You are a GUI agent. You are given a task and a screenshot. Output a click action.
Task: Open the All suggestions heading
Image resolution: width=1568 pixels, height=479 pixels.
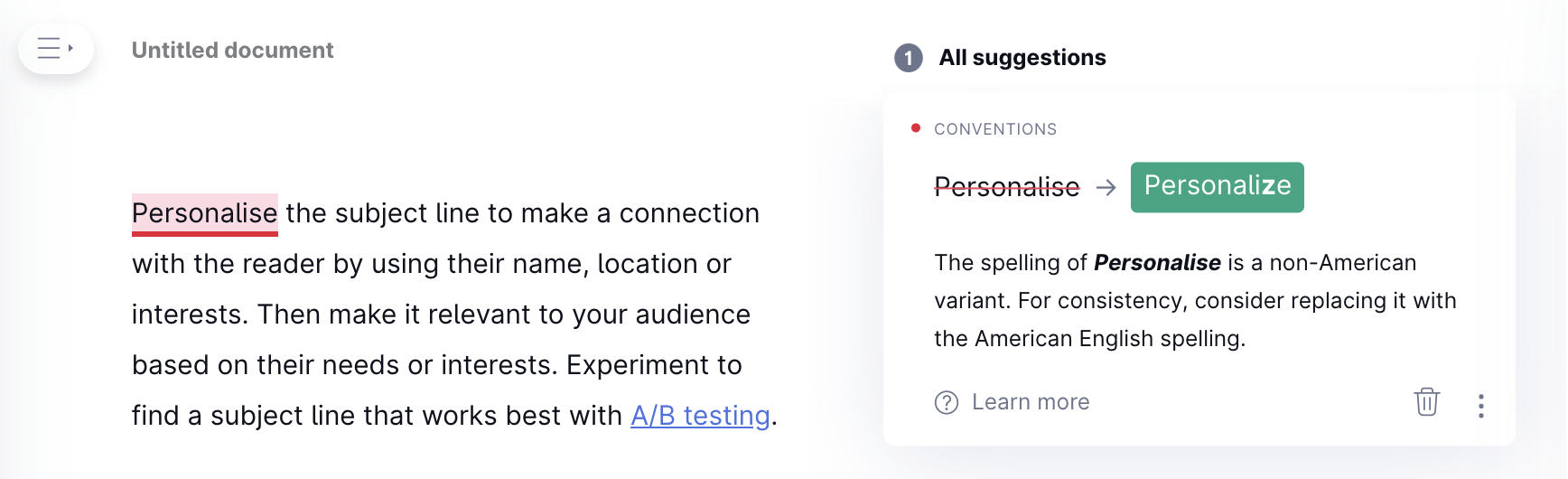[1022, 58]
